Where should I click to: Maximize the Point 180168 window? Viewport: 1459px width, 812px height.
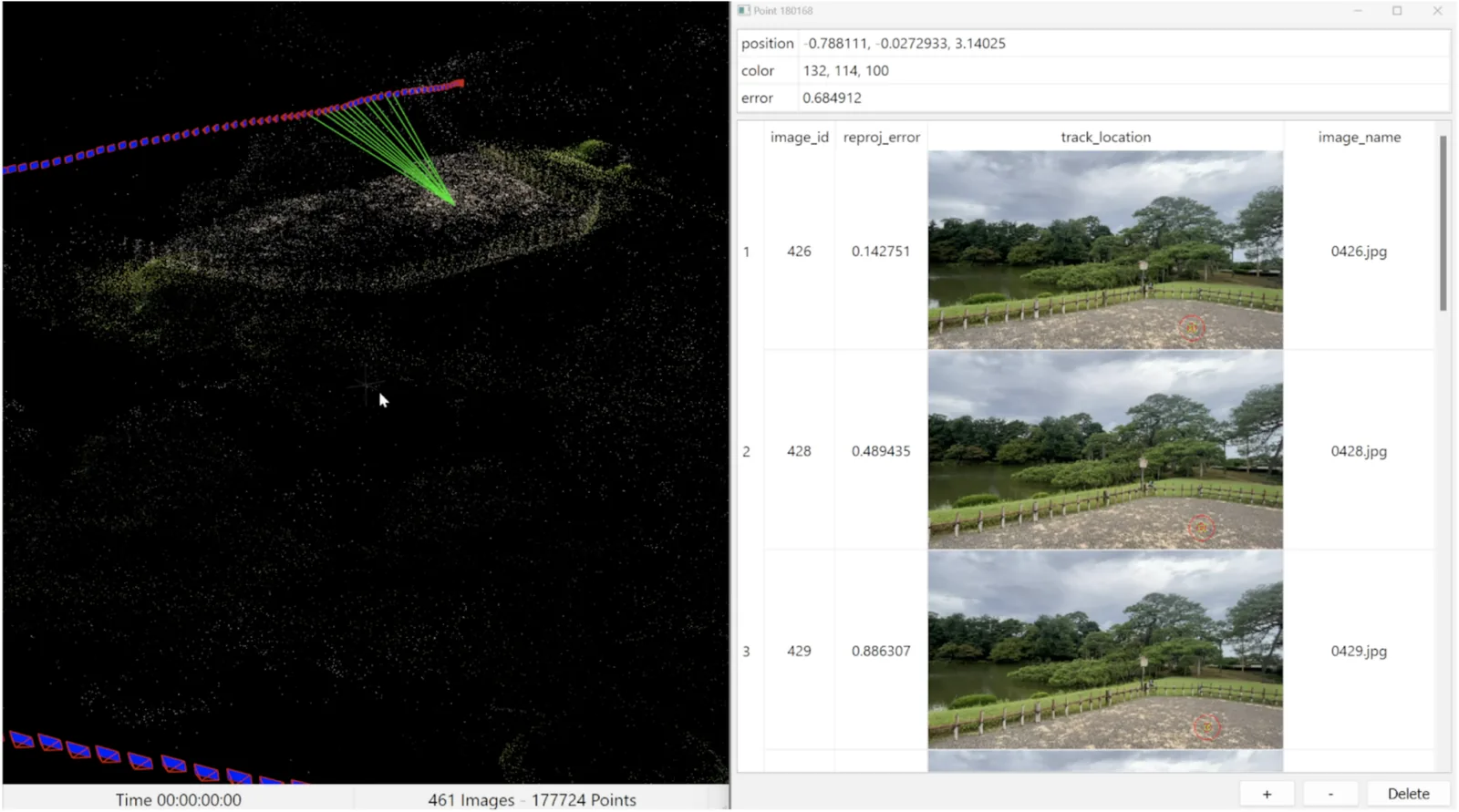[1397, 11]
